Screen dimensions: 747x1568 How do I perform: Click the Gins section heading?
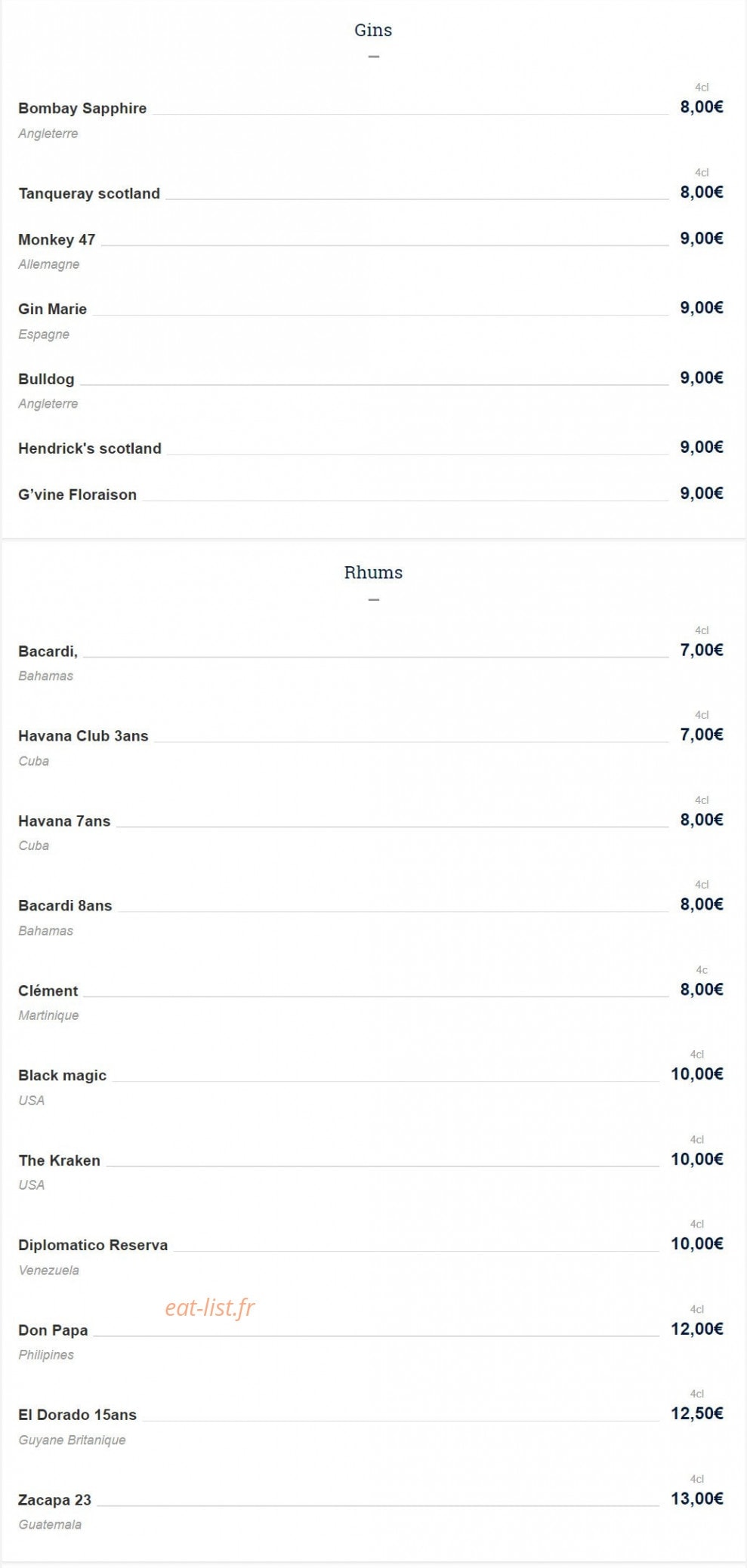(373, 30)
